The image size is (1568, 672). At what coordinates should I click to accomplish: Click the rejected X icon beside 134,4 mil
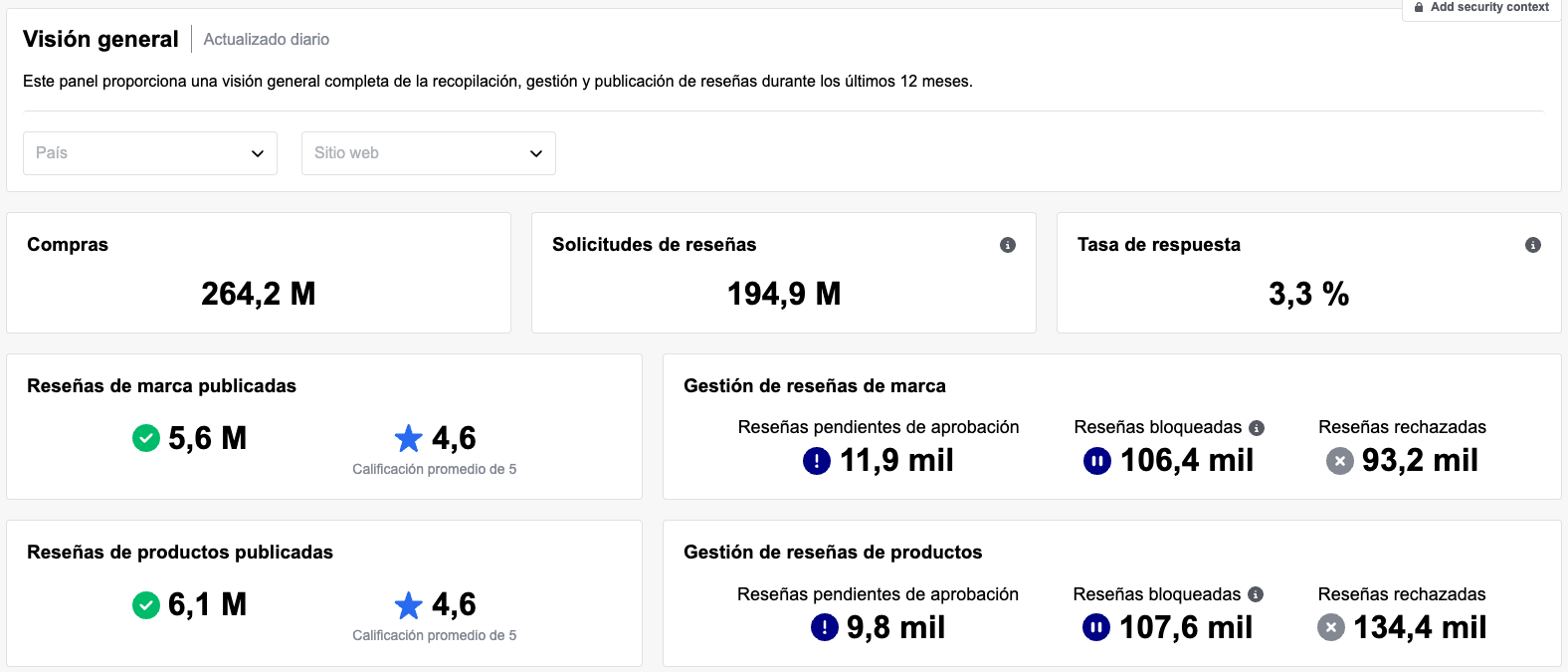click(1330, 627)
